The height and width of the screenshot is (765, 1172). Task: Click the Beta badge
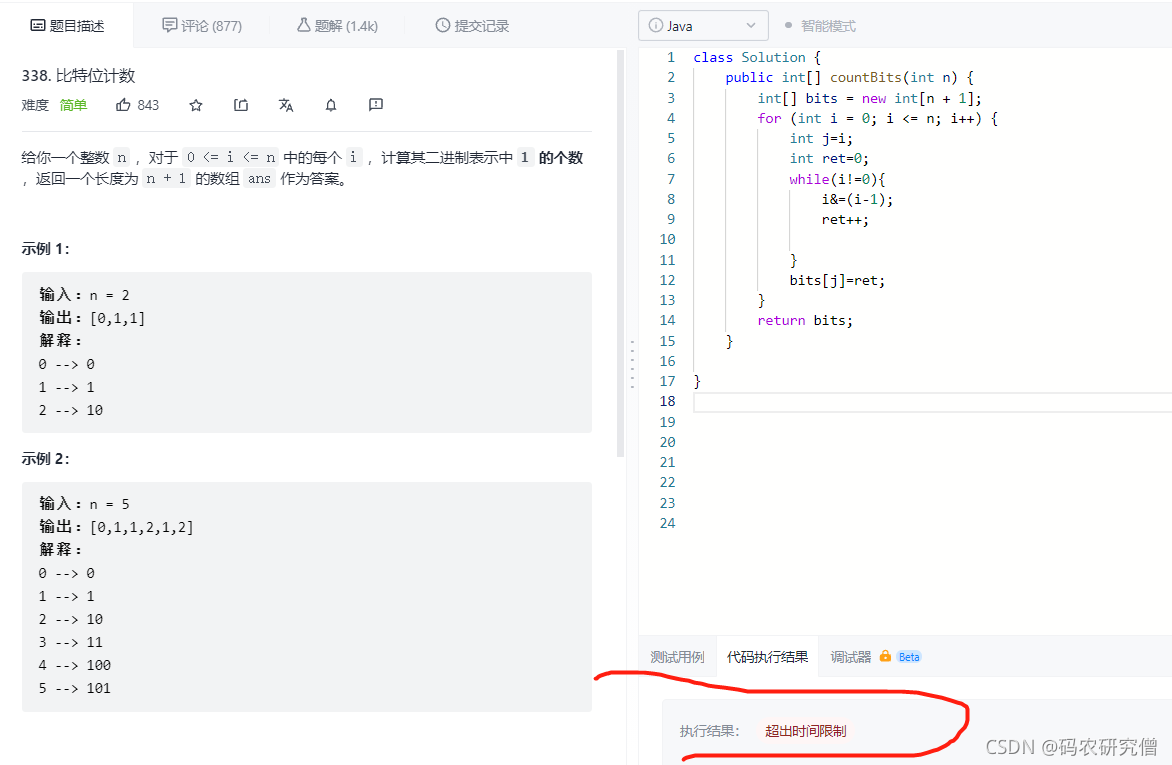point(909,657)
